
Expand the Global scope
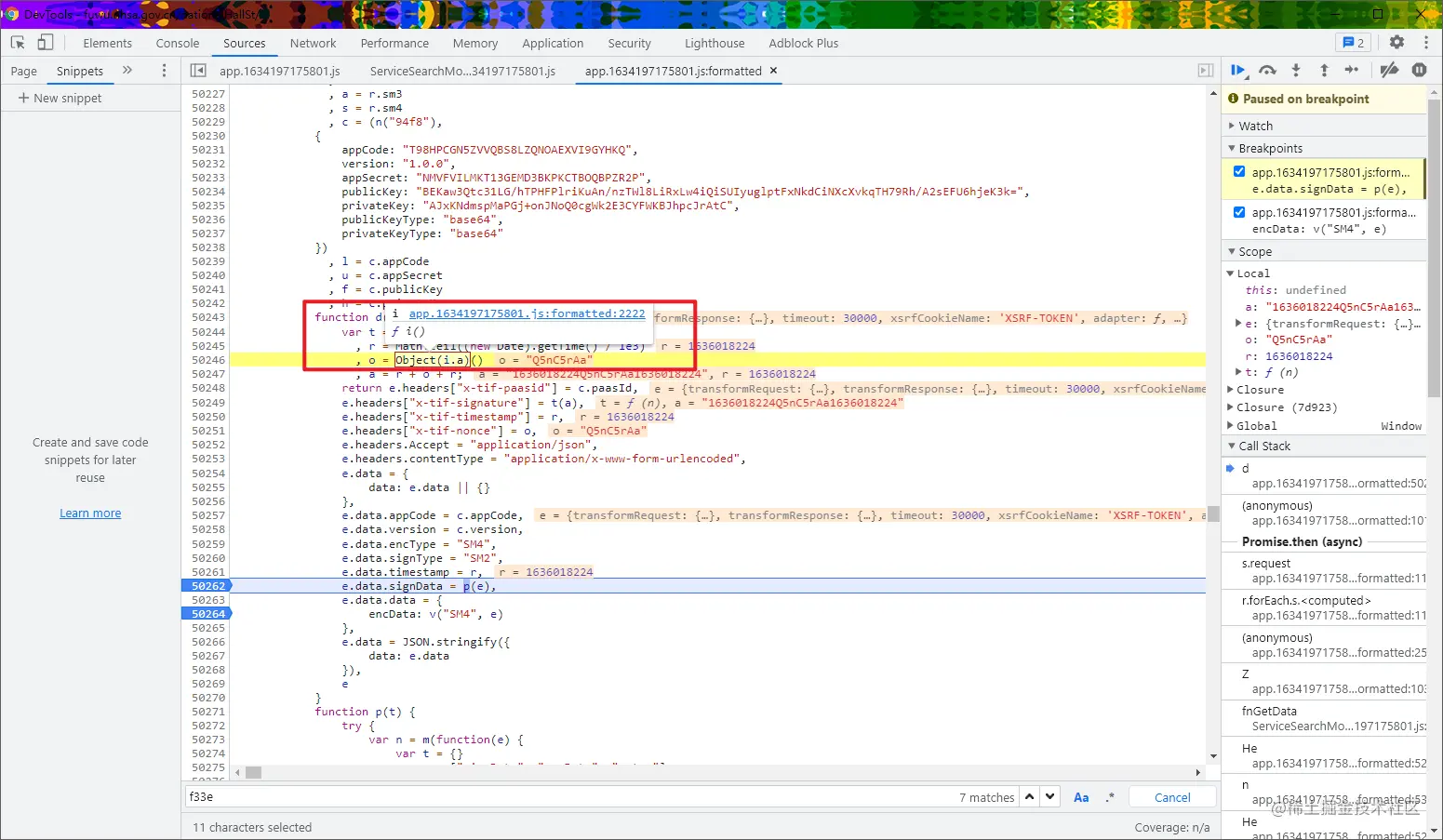(x=1231, y=426)
